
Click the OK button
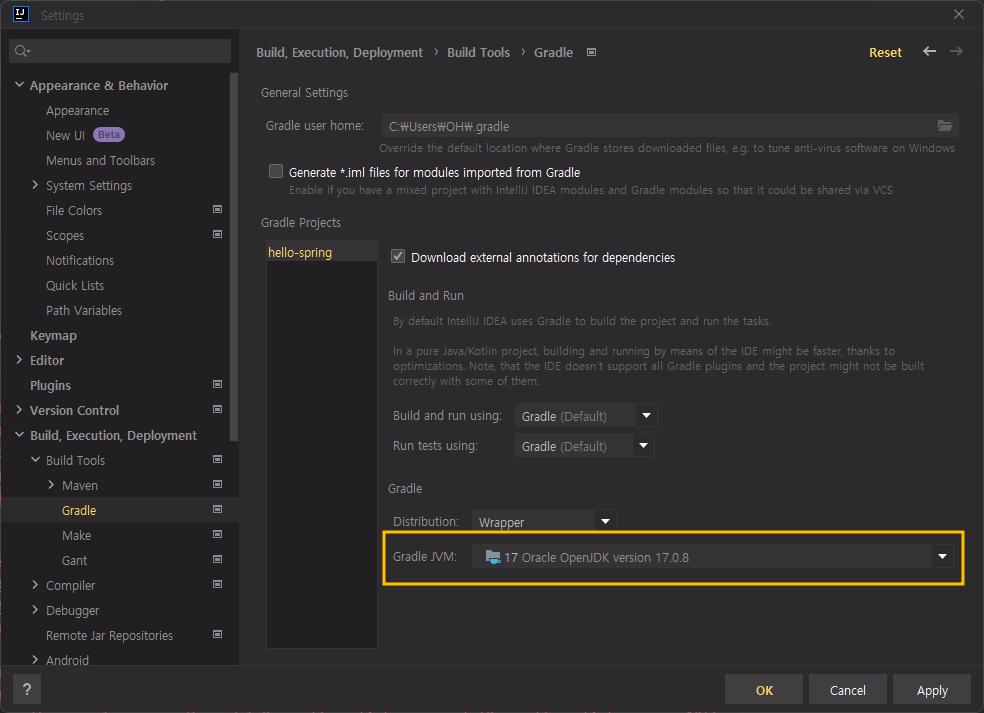click(x=764, y=690)
